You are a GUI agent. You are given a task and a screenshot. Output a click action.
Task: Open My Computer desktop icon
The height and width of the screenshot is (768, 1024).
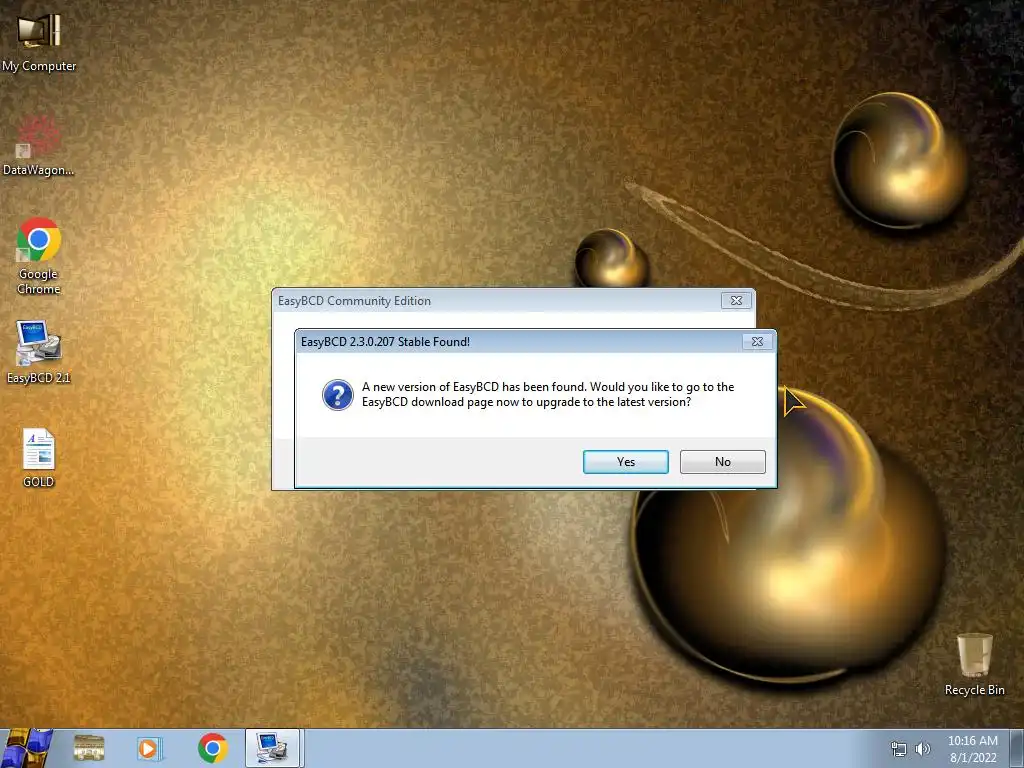point(39,42)
